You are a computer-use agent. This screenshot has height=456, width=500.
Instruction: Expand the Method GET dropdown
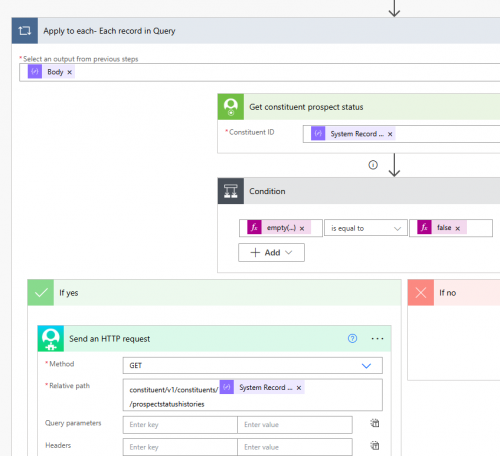(253, 366)
